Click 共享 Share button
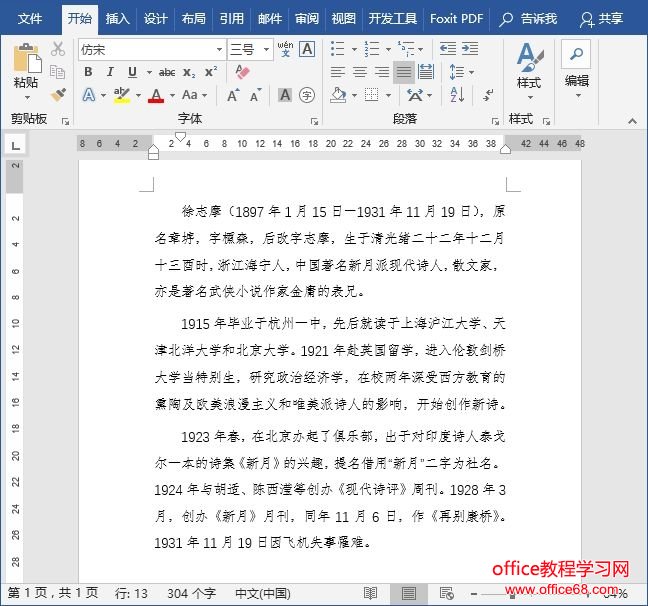Viewport: 648px width, 606px height. point(601,19)
